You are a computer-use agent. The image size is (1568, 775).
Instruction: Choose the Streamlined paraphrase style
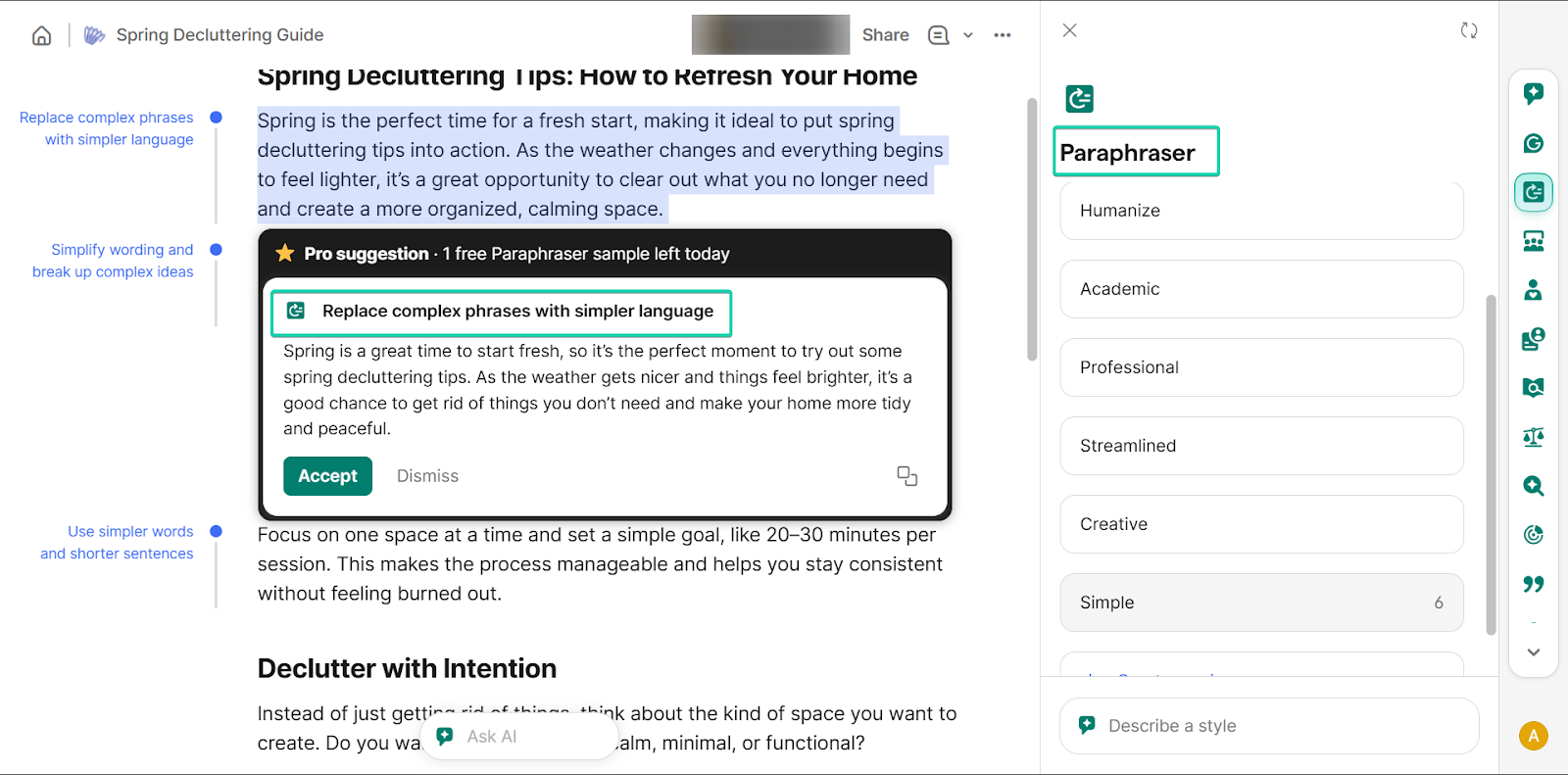coord(1261,446)
